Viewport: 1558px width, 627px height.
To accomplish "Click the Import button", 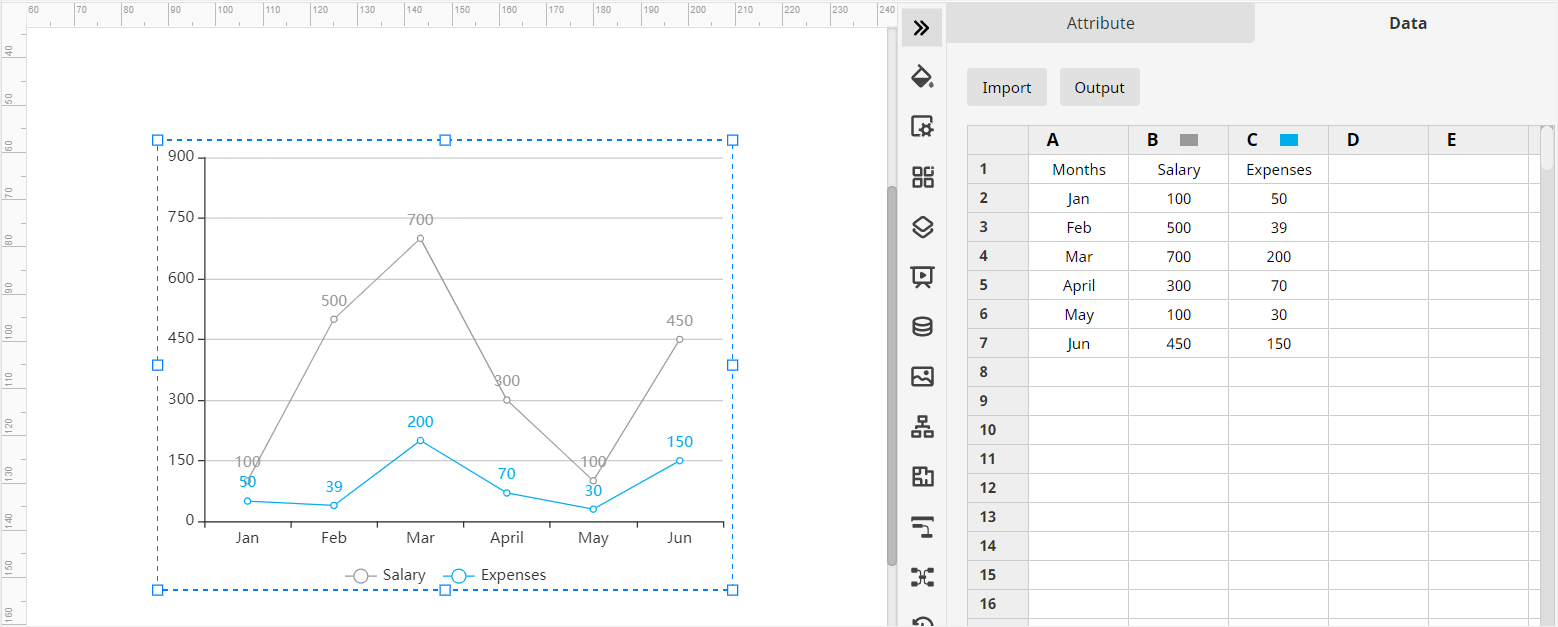I will tap(1006, 87).
